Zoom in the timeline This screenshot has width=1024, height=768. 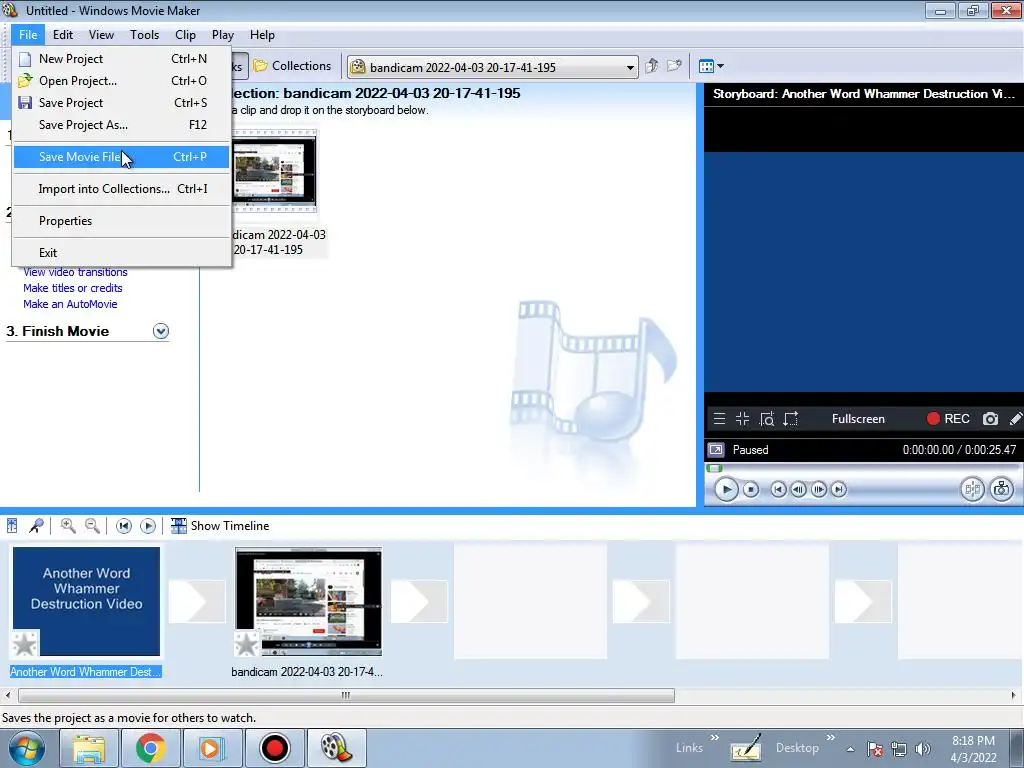click(x=68, y=526)
